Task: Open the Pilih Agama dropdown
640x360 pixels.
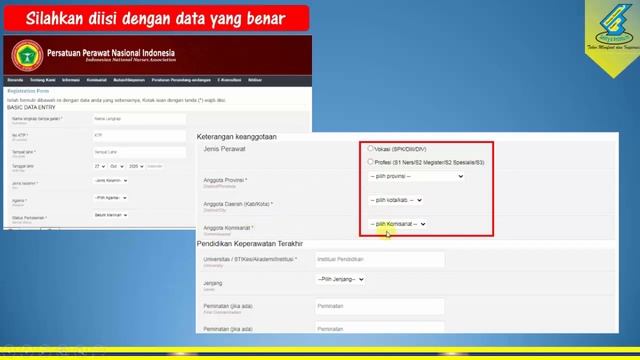Action: [110, 198]
